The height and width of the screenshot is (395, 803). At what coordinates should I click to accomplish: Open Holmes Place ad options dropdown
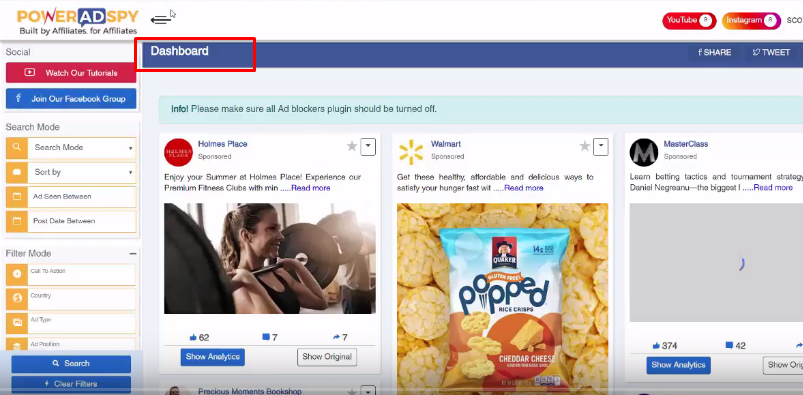pos(368,147)
